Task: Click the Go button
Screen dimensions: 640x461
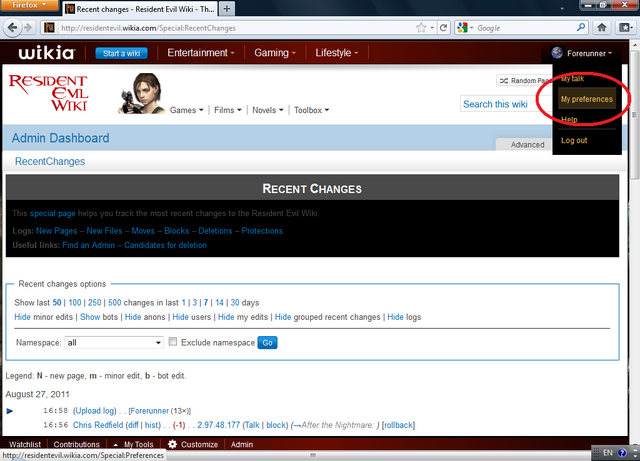Action: tap(267, 343)
